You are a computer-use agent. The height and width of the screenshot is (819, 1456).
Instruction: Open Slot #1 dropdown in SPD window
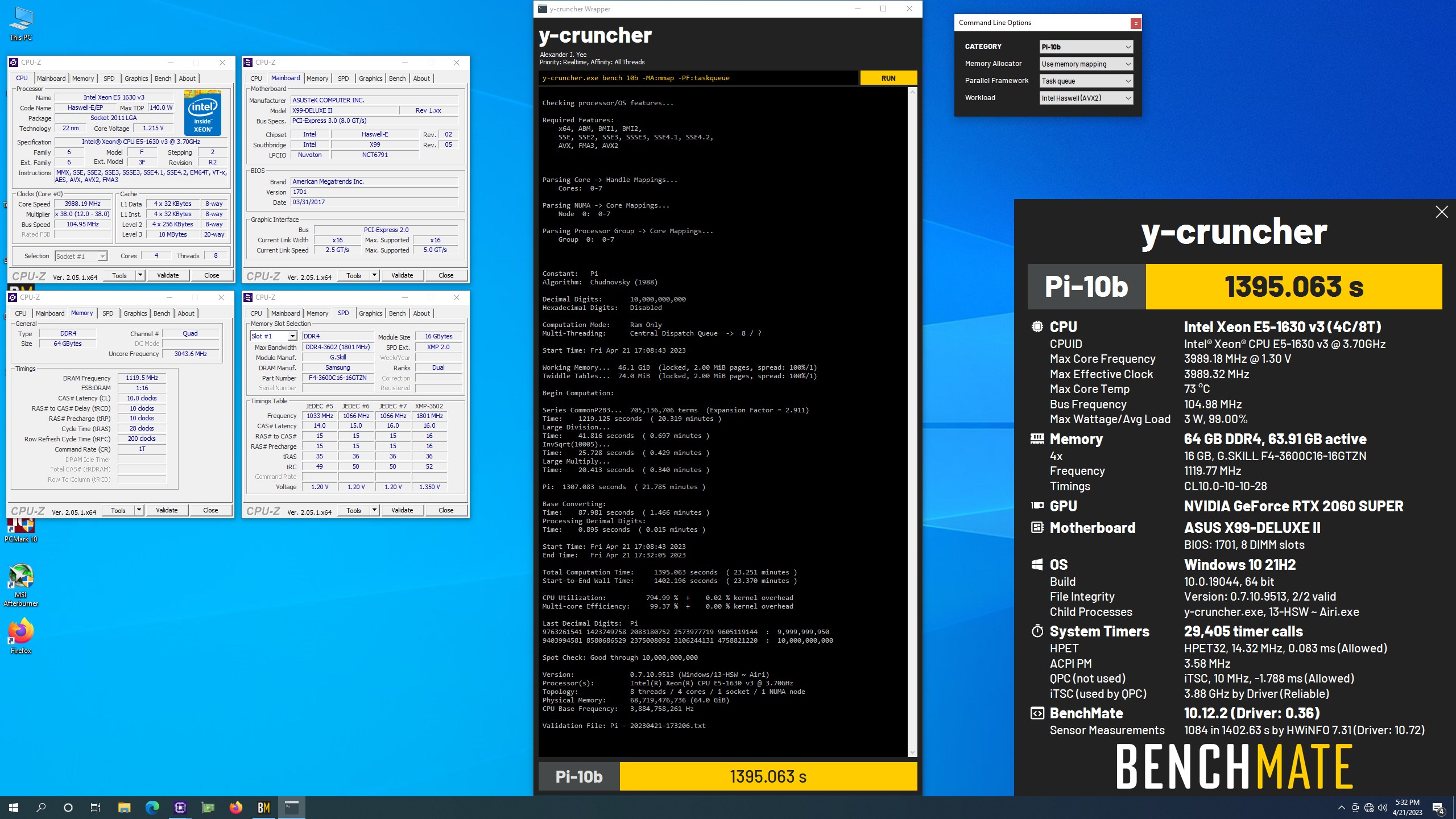[274, 336]
